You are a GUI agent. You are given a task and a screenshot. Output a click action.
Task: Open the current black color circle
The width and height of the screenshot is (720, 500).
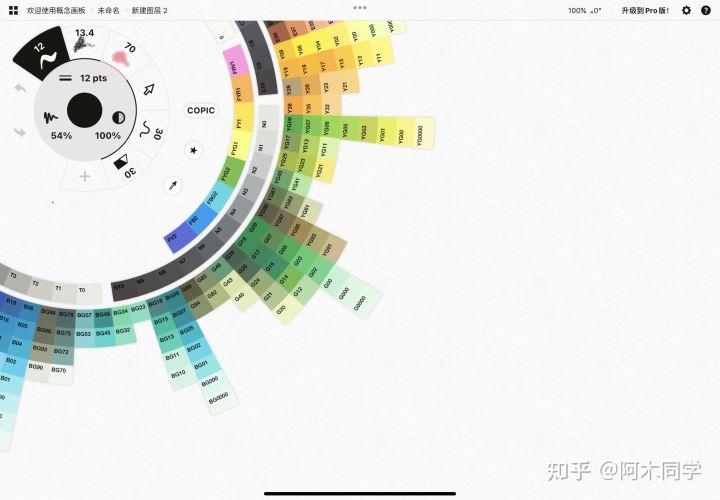(x=84, y=110)
